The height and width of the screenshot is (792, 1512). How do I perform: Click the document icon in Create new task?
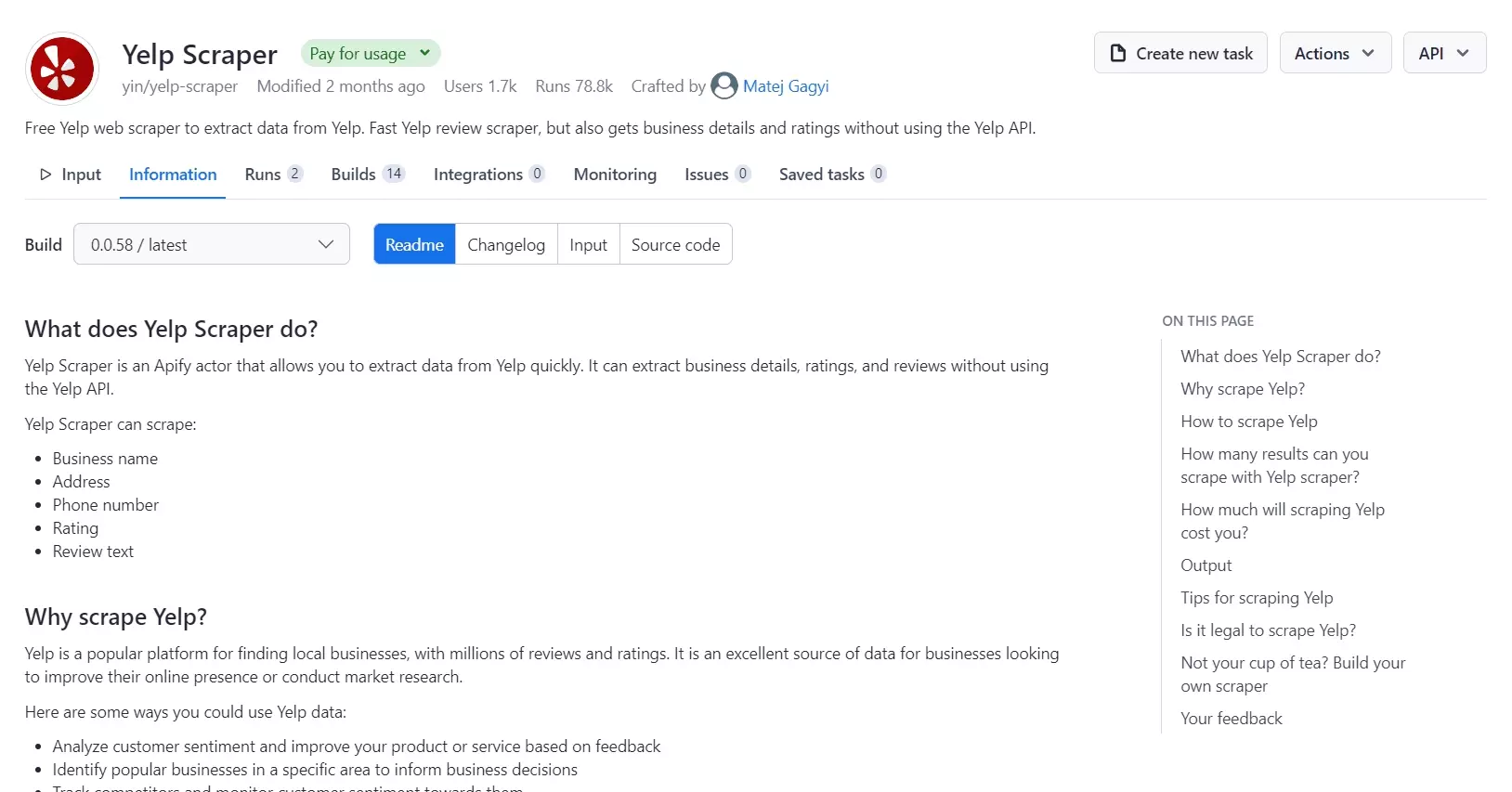(x=1118, y=54)
